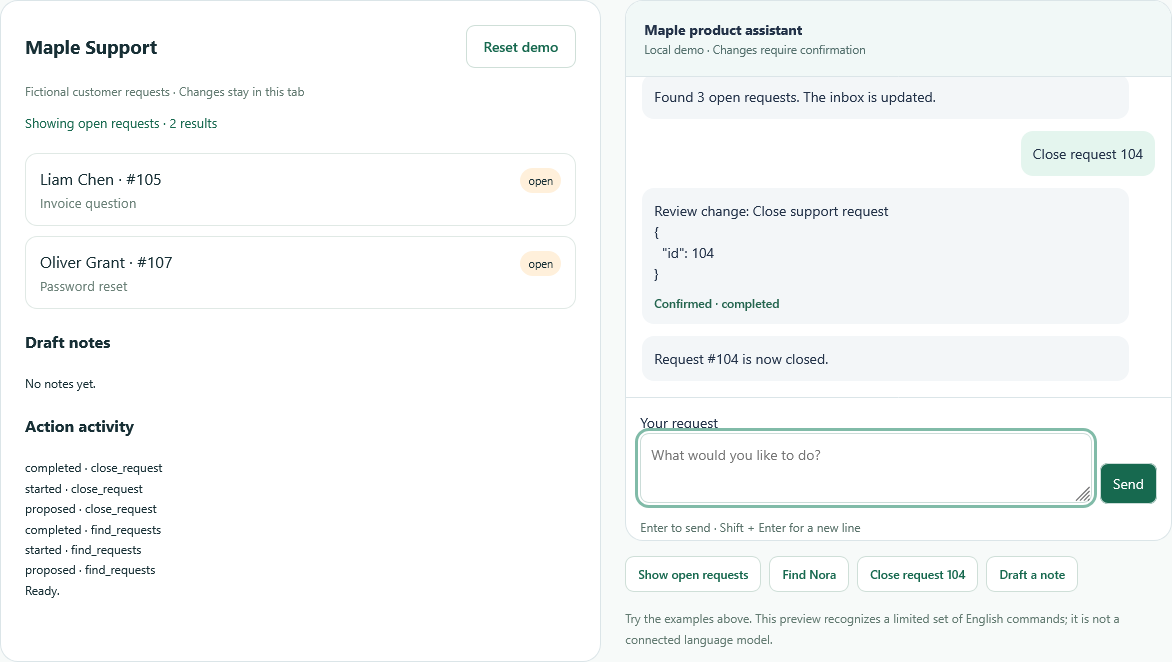Screen dimensions: 1172x662
Task: Click the Confirmed · completed status text
Action: click(x=716, y=304)
